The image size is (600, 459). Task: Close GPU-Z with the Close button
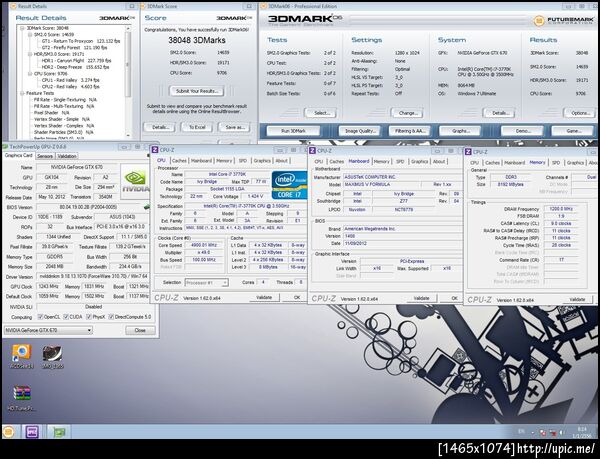[140, 330]
